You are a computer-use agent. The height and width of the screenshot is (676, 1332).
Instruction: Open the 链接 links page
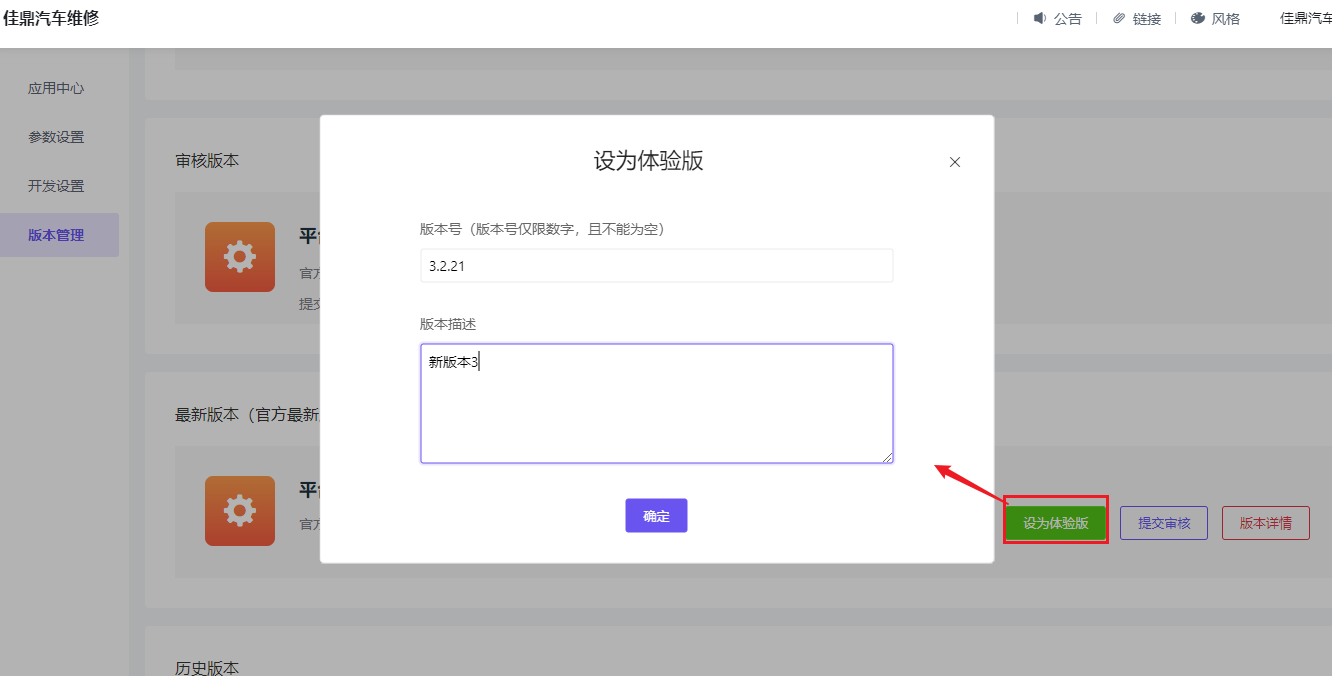(x=1146, y=18)
